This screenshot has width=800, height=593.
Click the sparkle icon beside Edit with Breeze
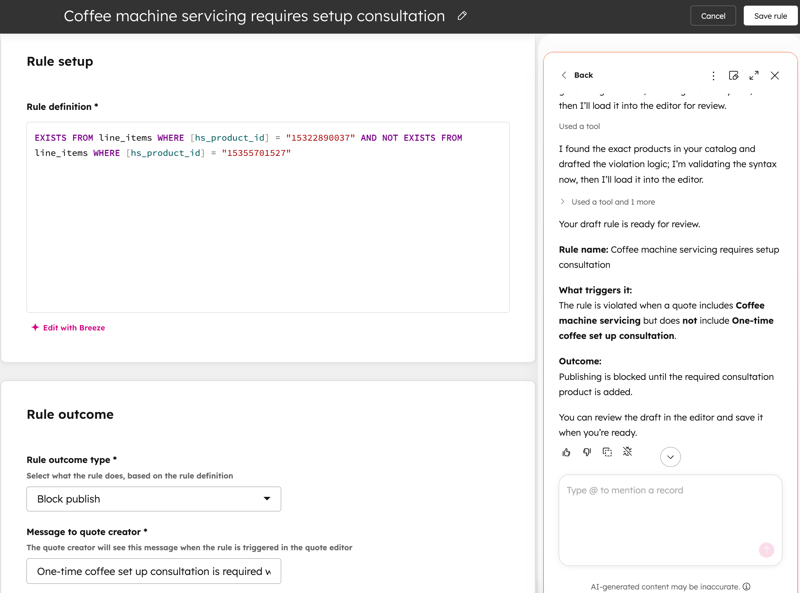click(x=35, y=327)
